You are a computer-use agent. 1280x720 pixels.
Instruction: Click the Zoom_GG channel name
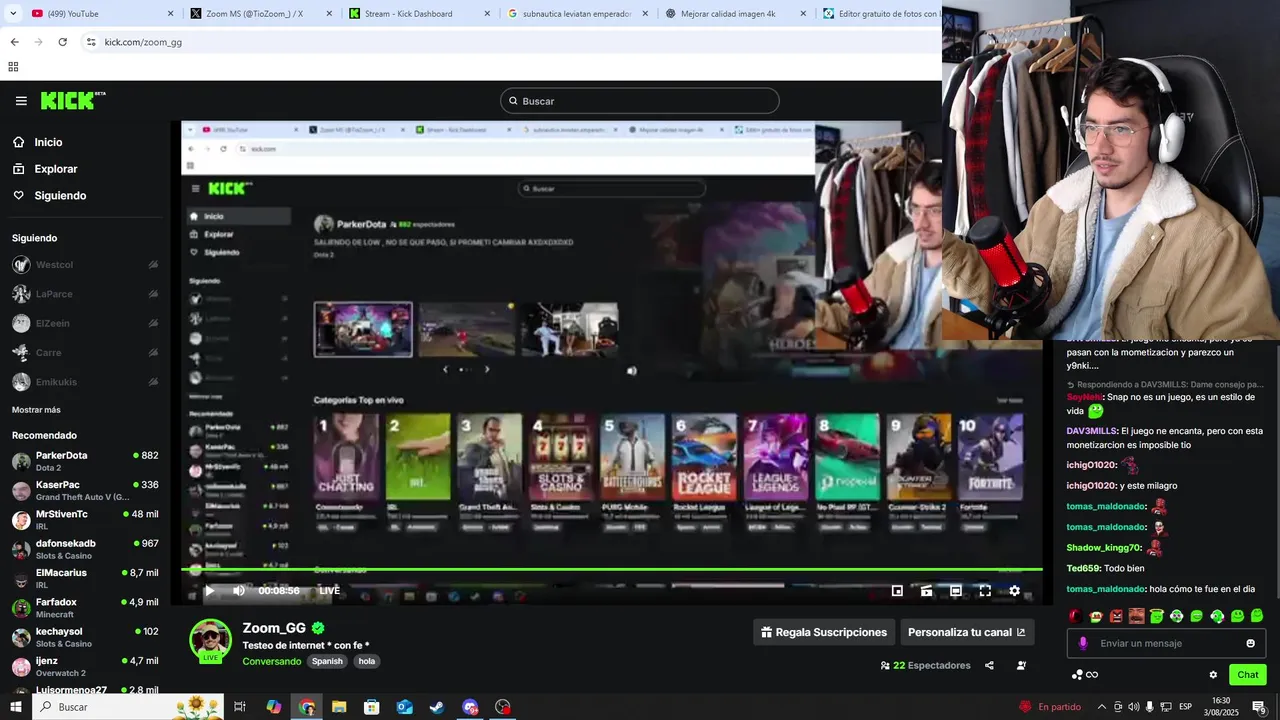click(x=274, y=628)
